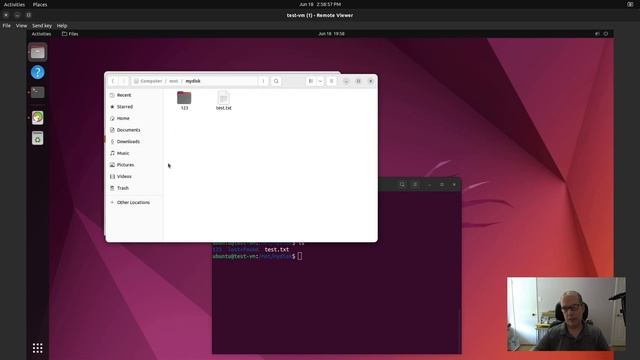Open Pictures in the sidebar
The width and height of the screenshot is (640, 360).
click(x=134, y=165)
